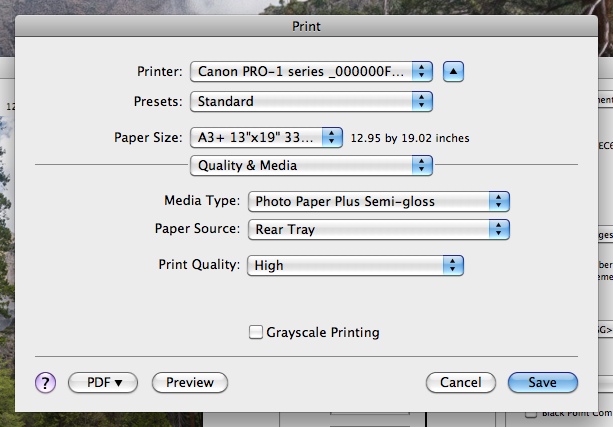Click the Grayscale Printing label text
613x427 pixels.
(x=322, y=332)
